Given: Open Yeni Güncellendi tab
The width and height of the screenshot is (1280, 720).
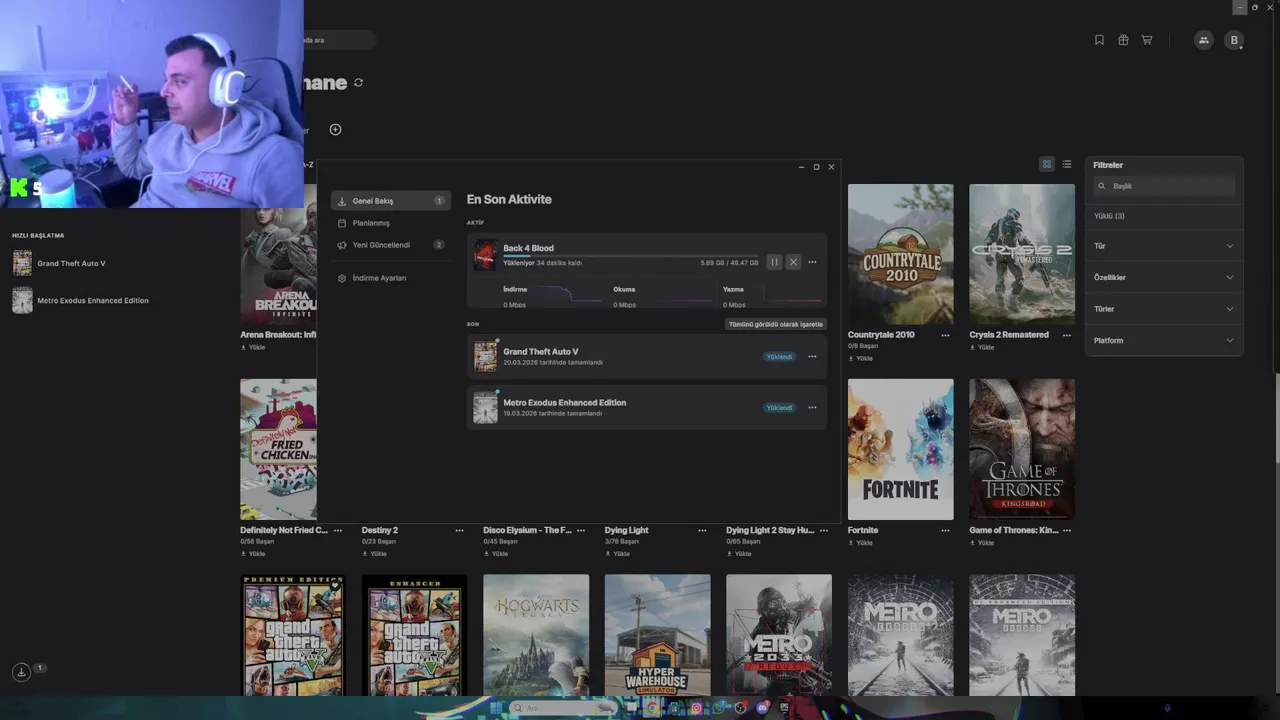Looking at the screenshot, I should click(391, 245).
